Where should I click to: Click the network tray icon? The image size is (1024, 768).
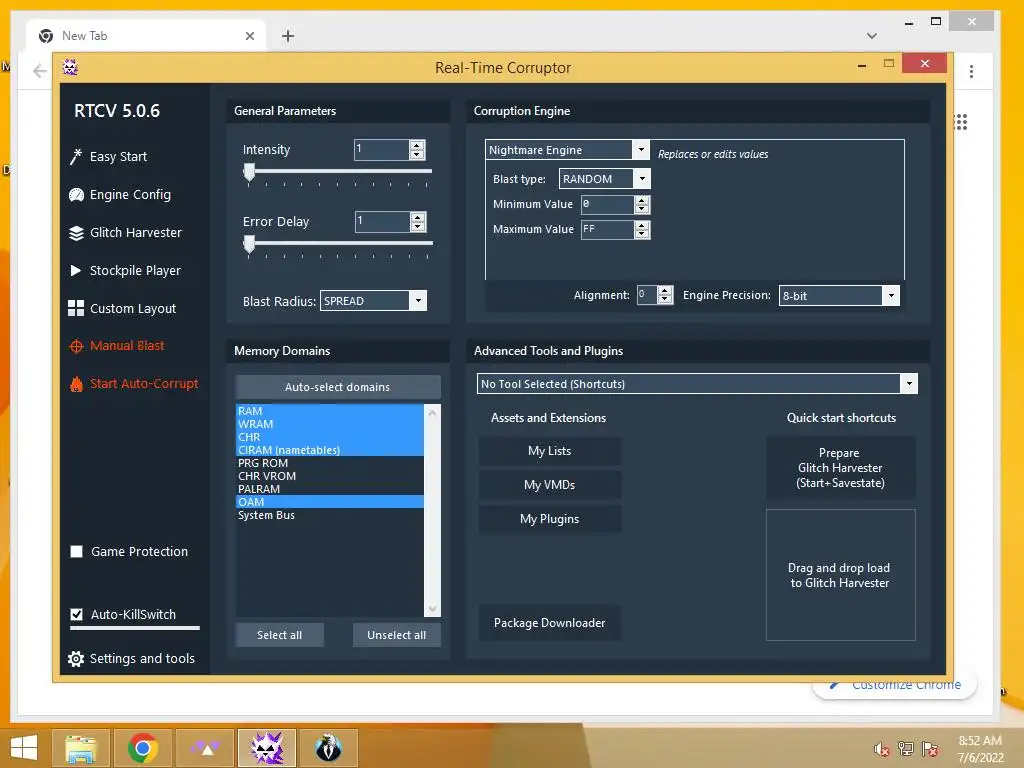tap(906, 748)
